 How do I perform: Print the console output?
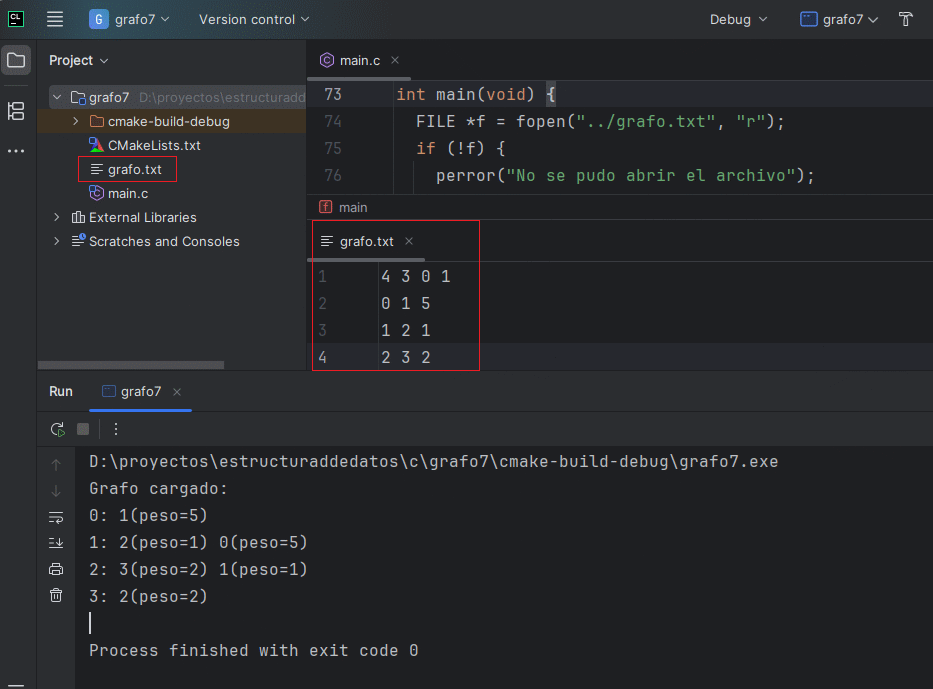56,569
